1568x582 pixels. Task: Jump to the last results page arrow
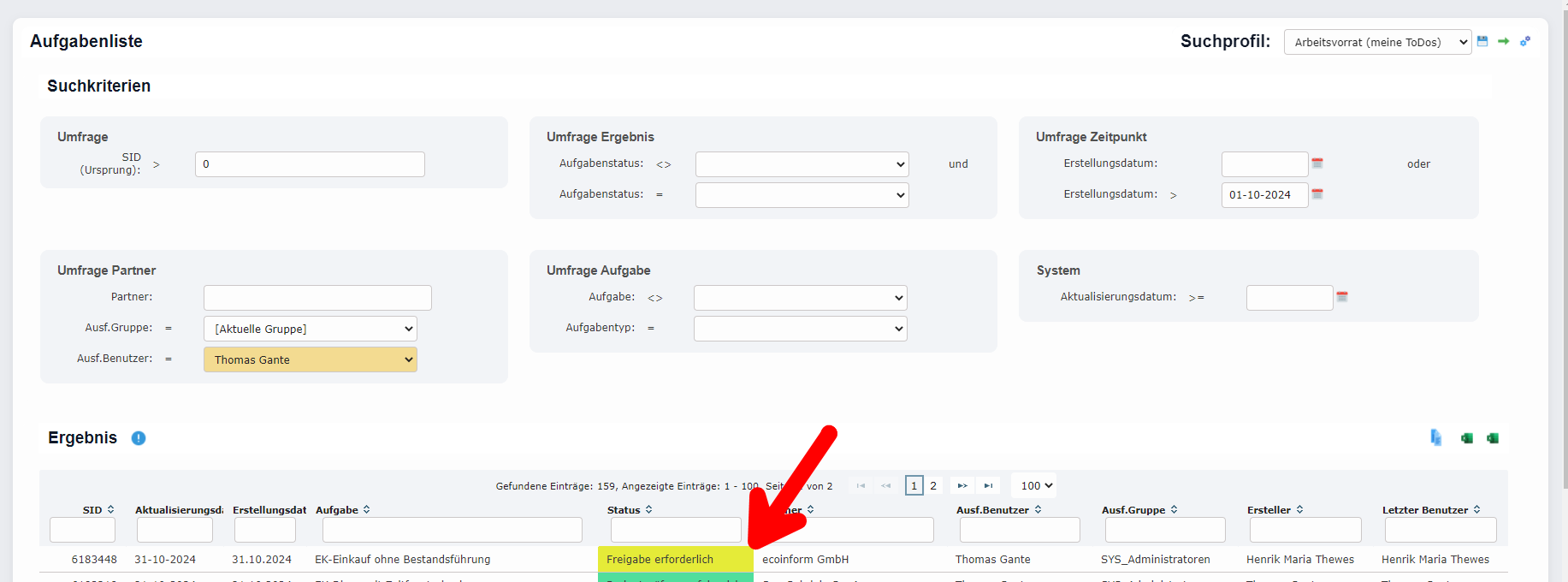point(988,485)
